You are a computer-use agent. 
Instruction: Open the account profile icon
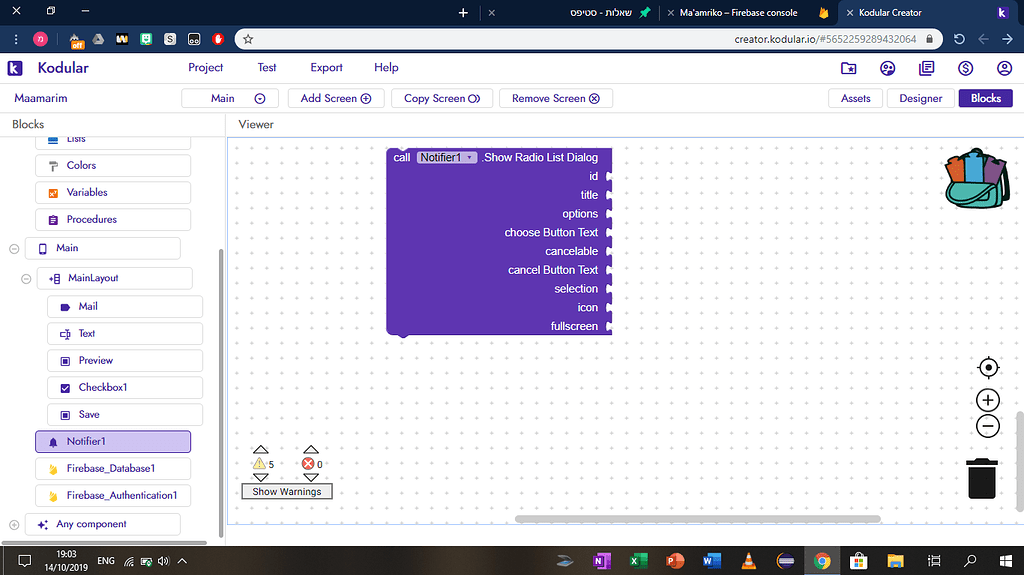pyautogui.click(x=1004, y=68)
